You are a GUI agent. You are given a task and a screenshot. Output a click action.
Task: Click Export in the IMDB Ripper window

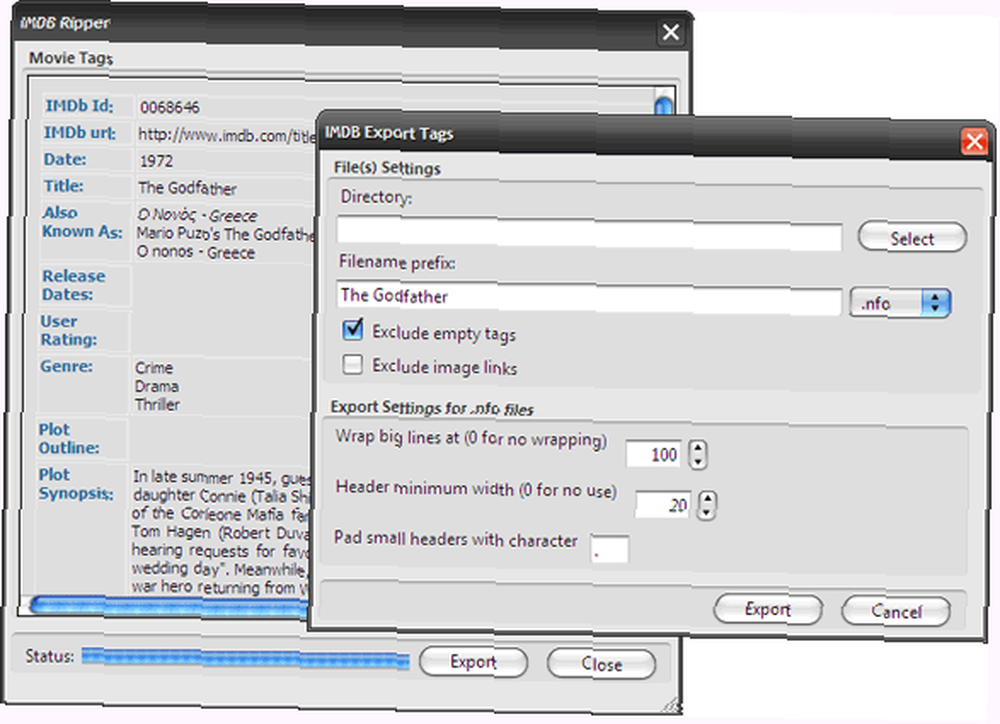(473, 662)
